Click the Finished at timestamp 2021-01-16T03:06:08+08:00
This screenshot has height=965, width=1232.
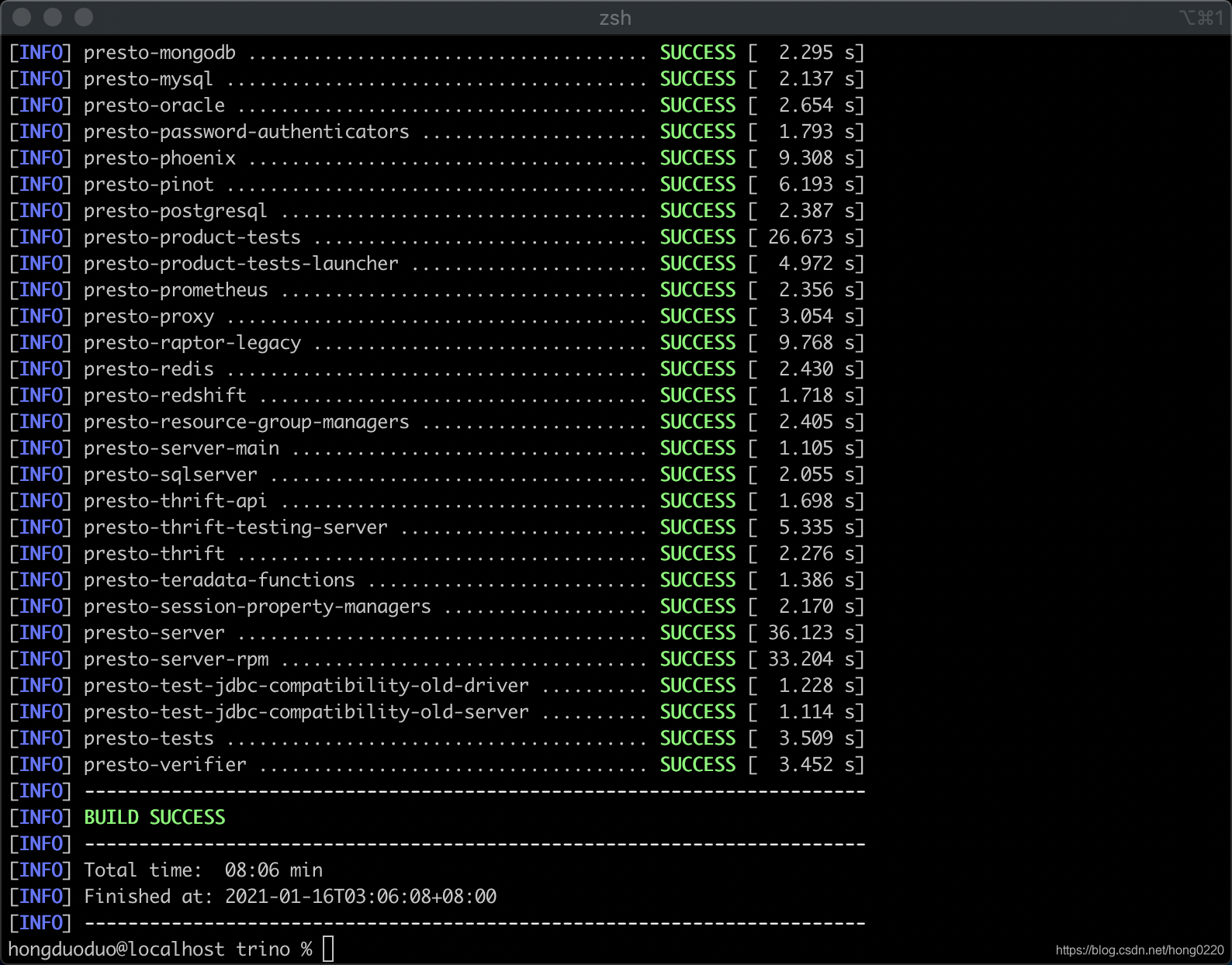(361, 897)
